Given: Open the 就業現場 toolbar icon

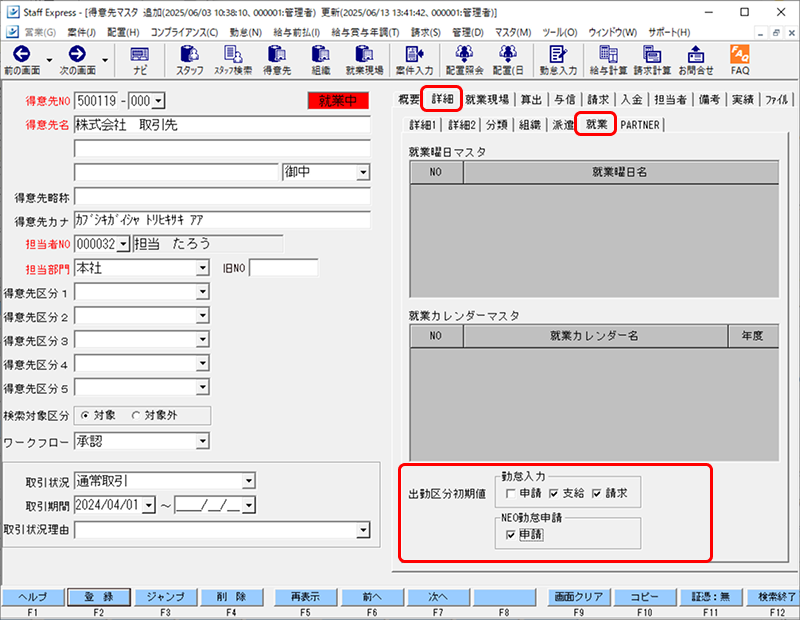Looking at the screenshot, I should click(x=364, y=60).
